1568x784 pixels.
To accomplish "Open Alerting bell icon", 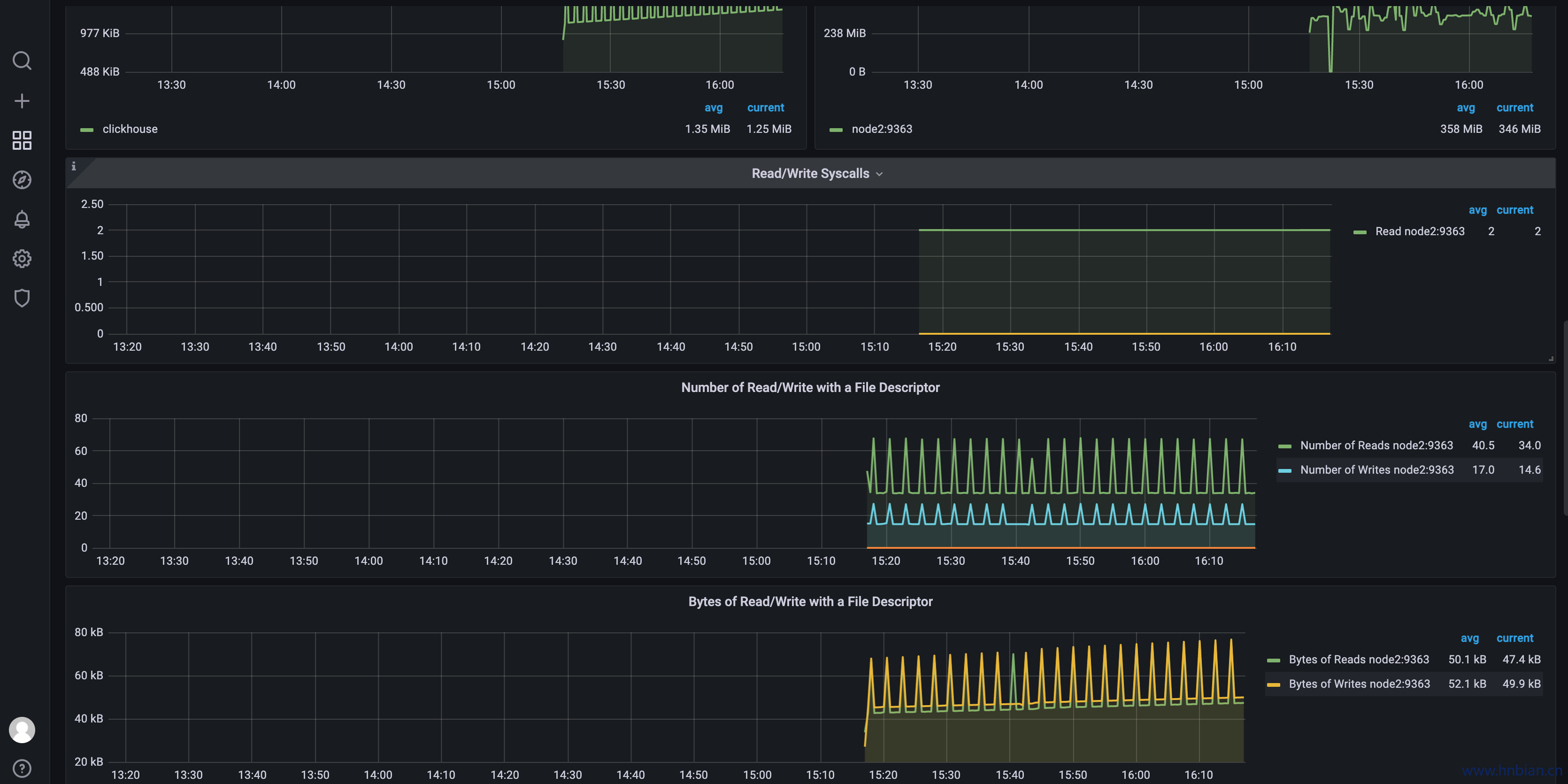I will [22, 219].
